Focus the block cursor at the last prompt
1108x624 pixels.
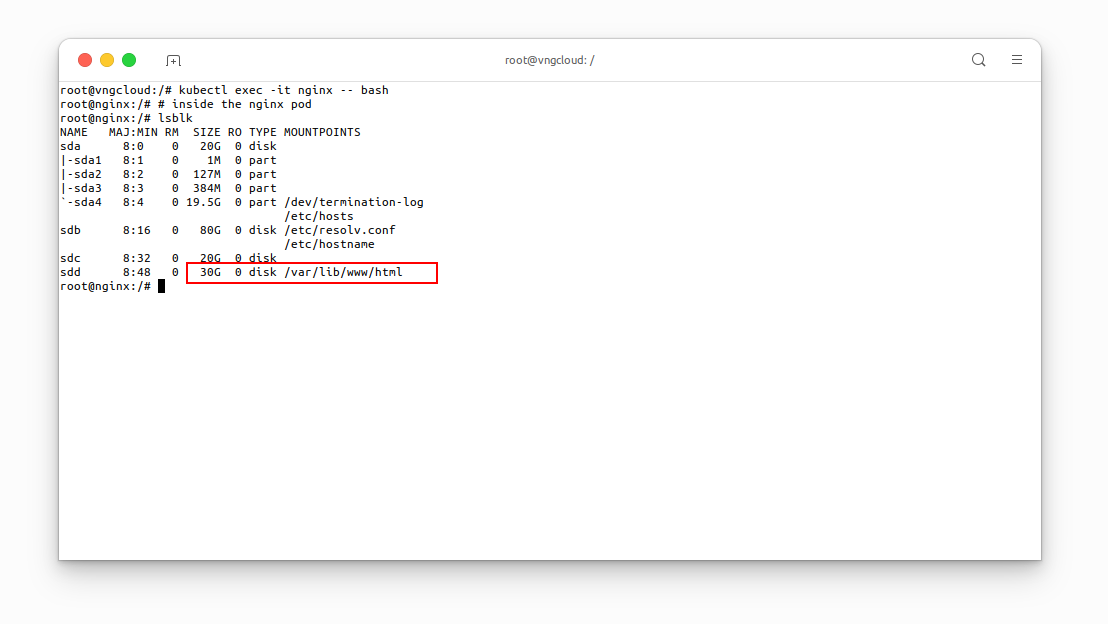pos(161,287)
